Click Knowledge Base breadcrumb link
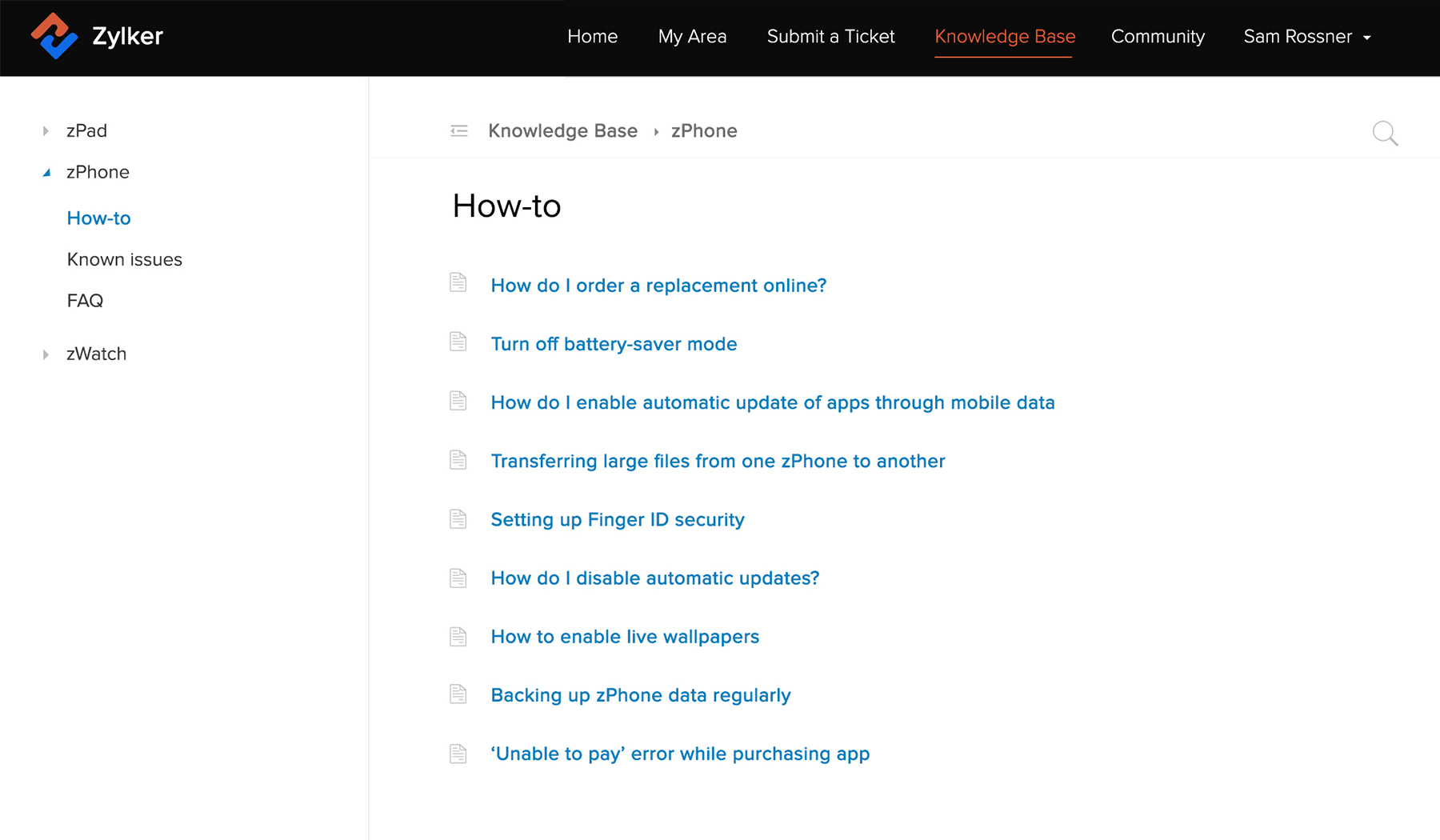This screenshot has height=840, width=1440. [562, 131]
